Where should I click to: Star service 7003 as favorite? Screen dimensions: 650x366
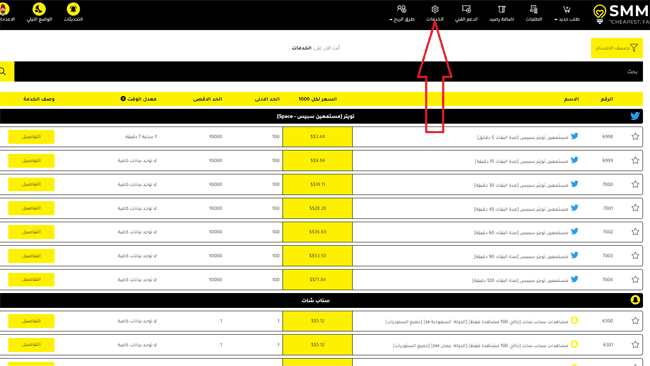(635, 256)
